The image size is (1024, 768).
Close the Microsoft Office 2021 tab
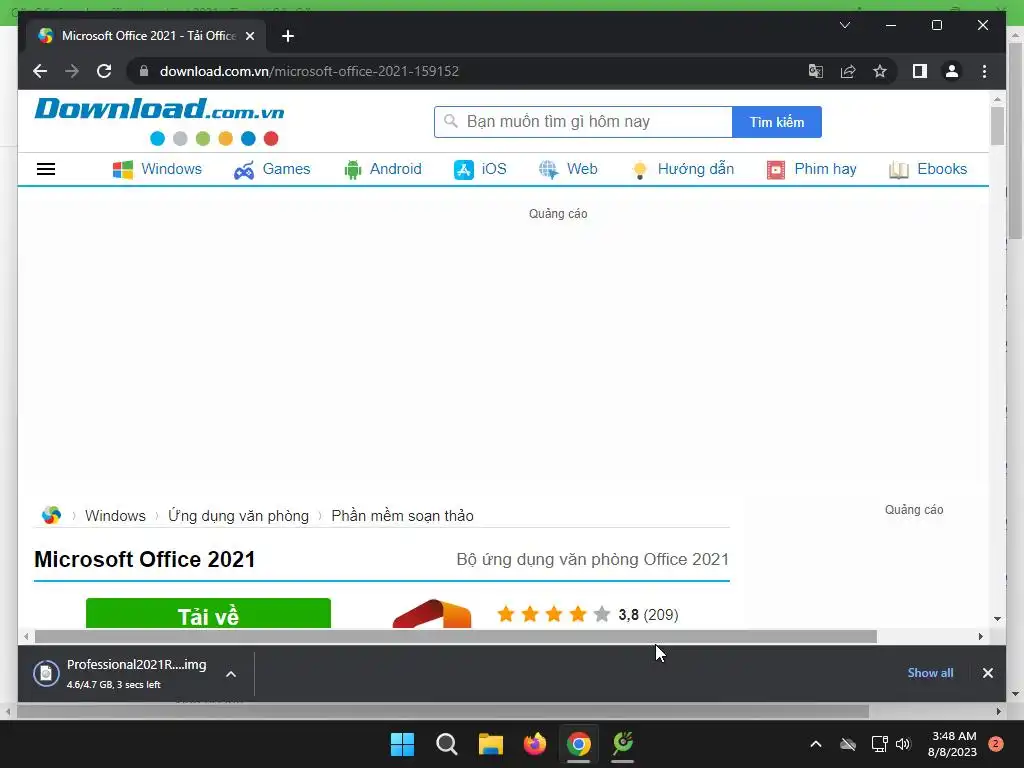(x=249, y=36)
